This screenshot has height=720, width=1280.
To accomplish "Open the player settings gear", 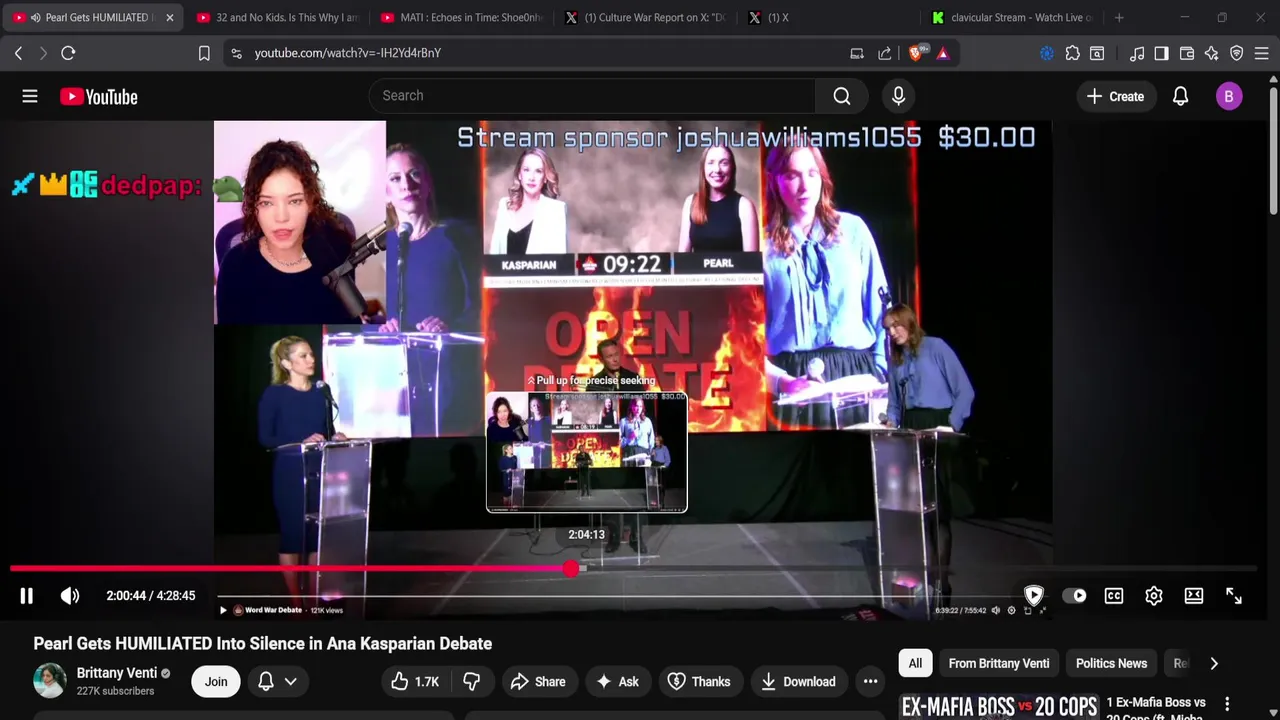I will (x=1154, y=596).
